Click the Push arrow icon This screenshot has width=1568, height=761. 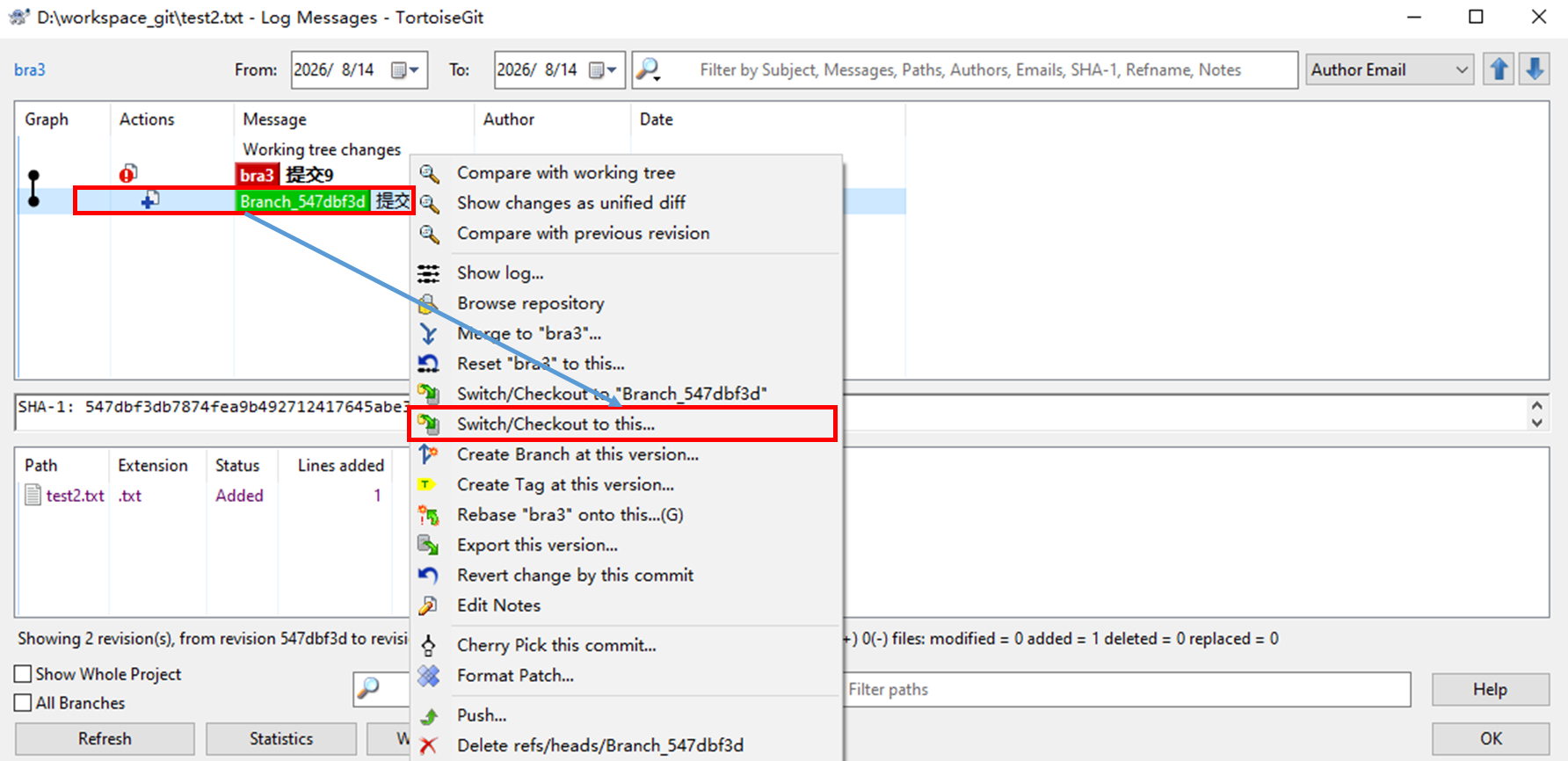429,715
